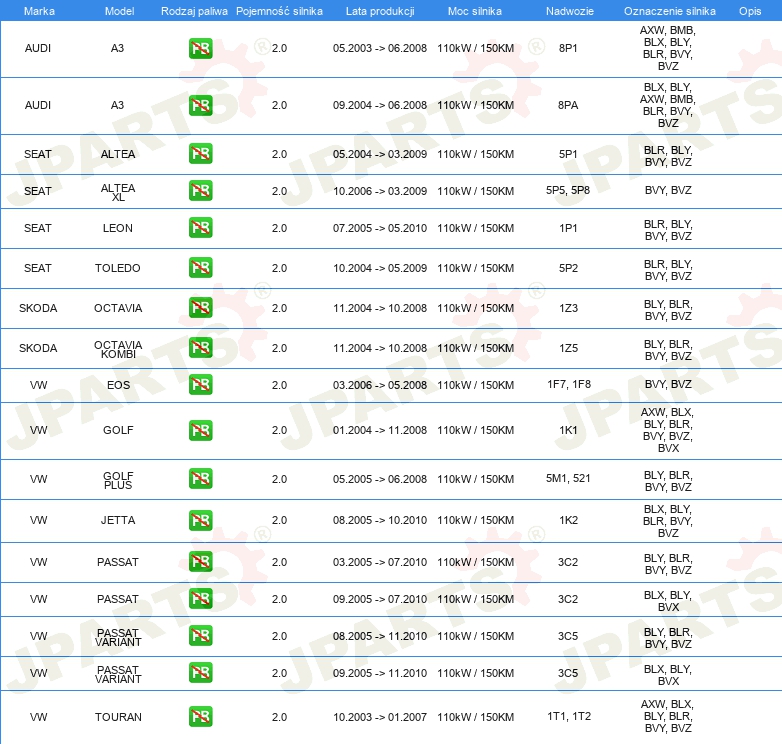Viewport: 782px width, 744px height.
Task: Select the GOLF PLUS model cell
Action: [x=118, y=480]
